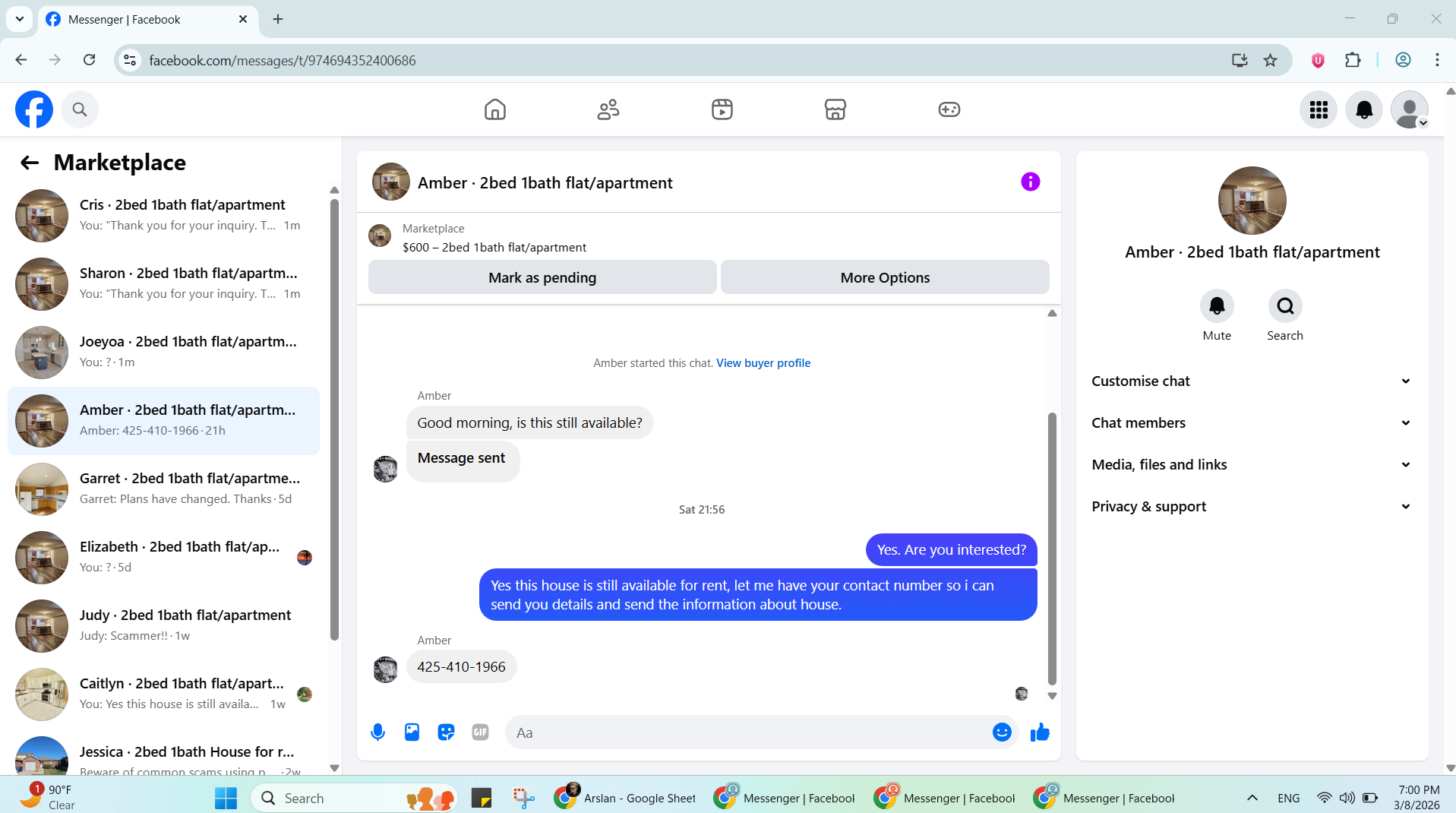Open the emoji picker smiley
The image size is (1456, 813).
point(1002,732)
